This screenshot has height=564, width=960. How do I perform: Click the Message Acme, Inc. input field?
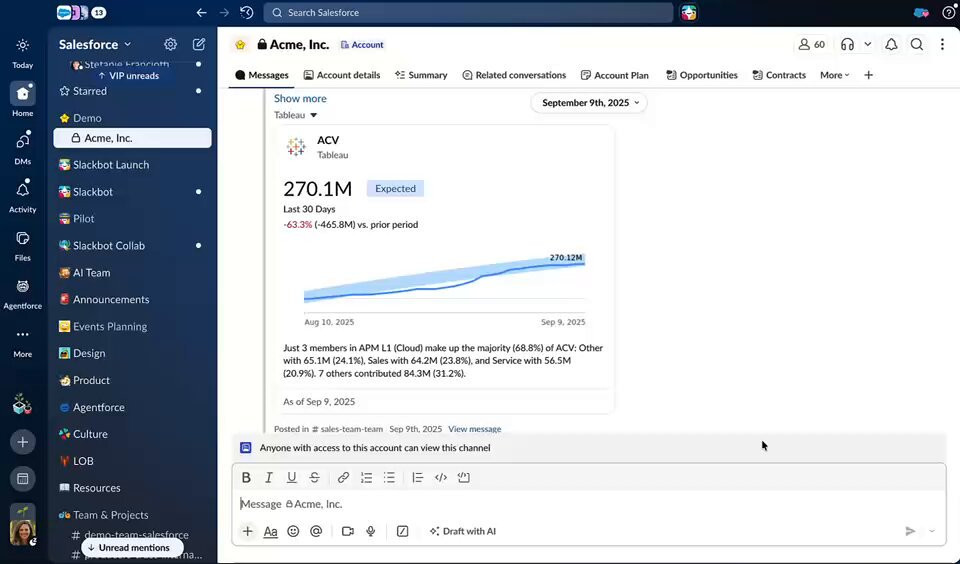coord(588,504)
